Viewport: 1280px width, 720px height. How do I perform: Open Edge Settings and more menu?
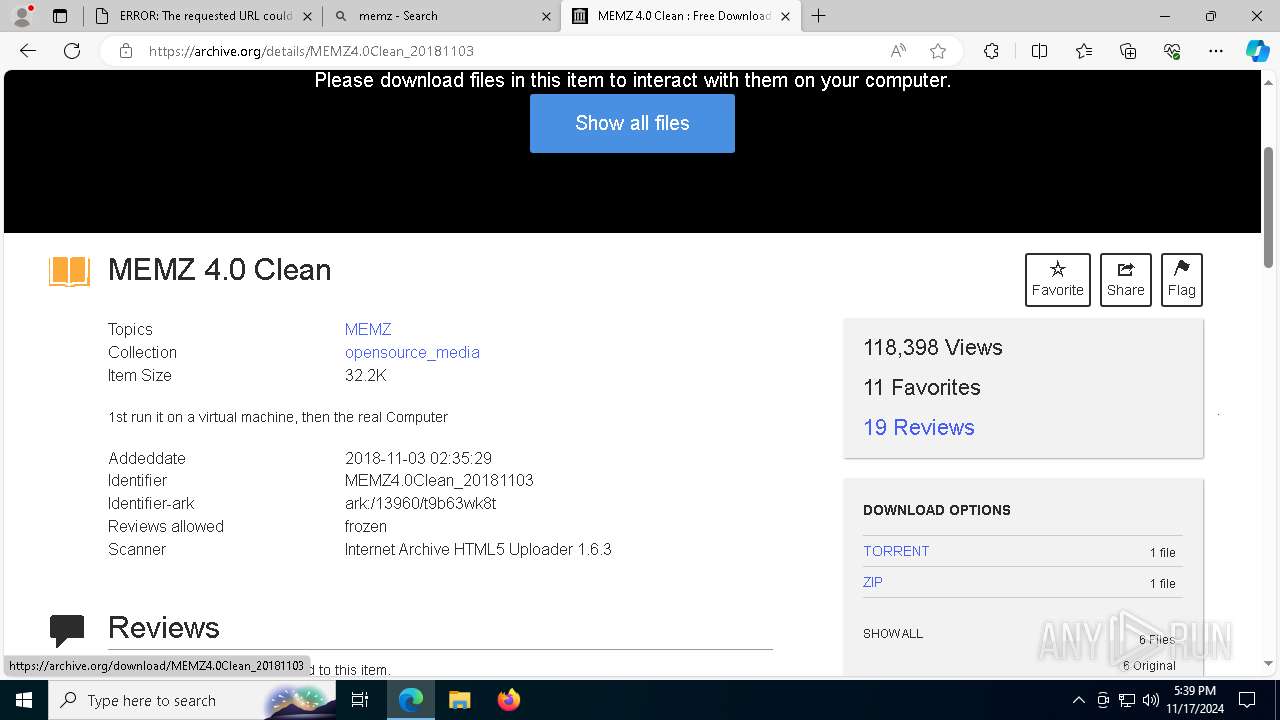click(1216, 51)
